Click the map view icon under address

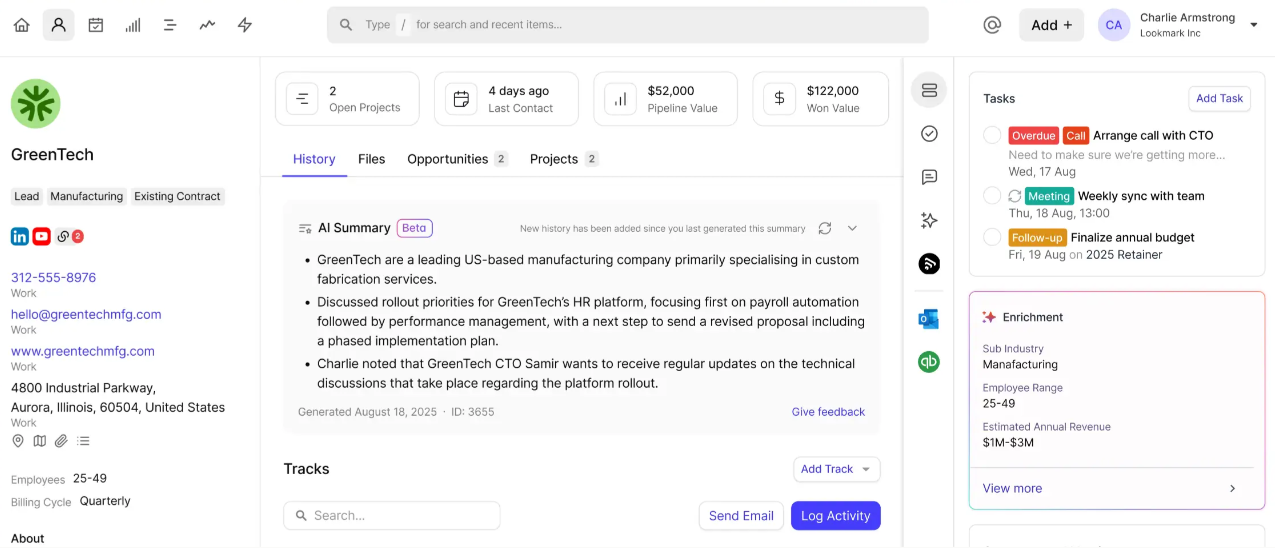40,441
